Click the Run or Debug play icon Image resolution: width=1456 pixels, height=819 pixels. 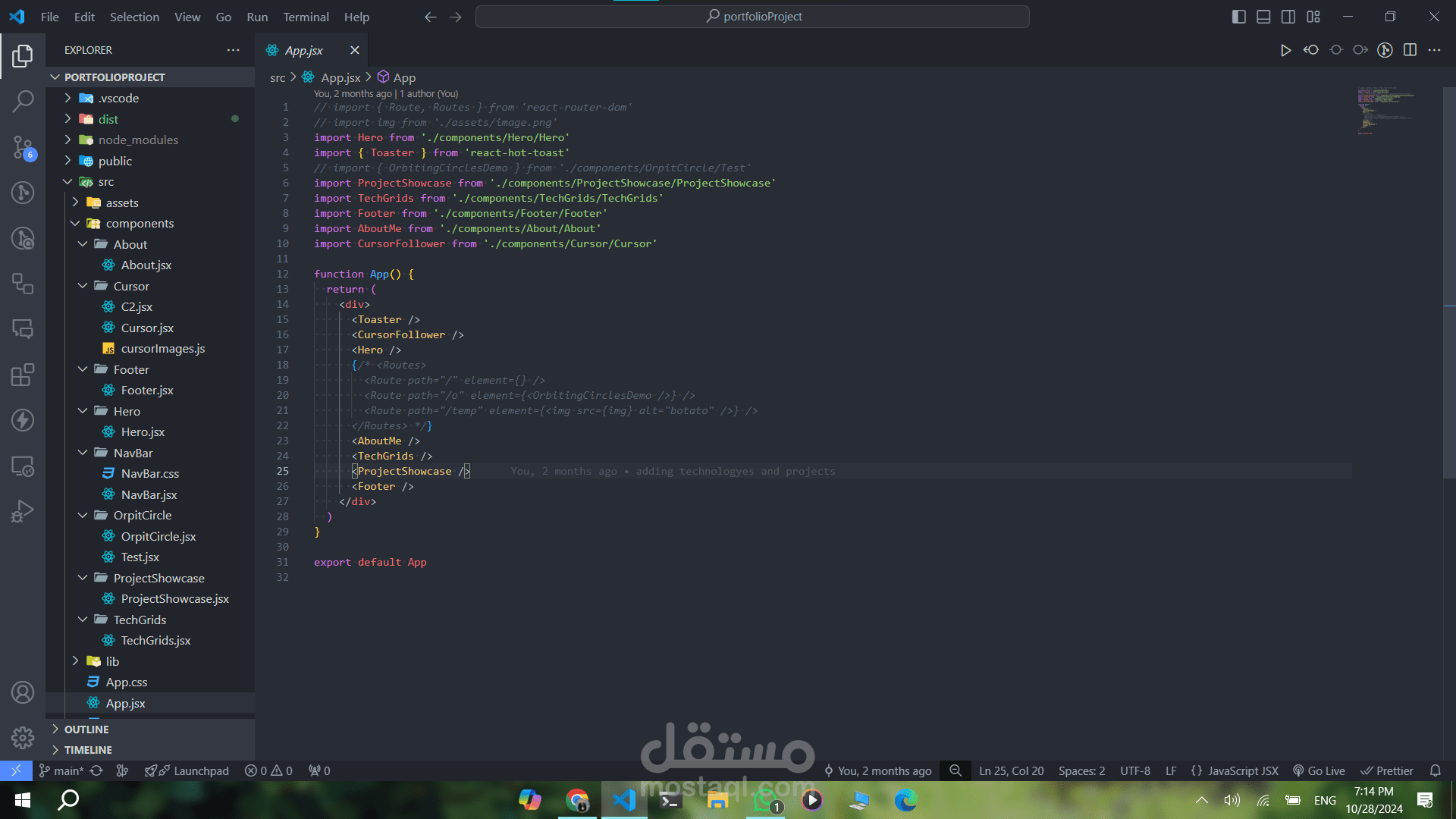click(1285, 50)
